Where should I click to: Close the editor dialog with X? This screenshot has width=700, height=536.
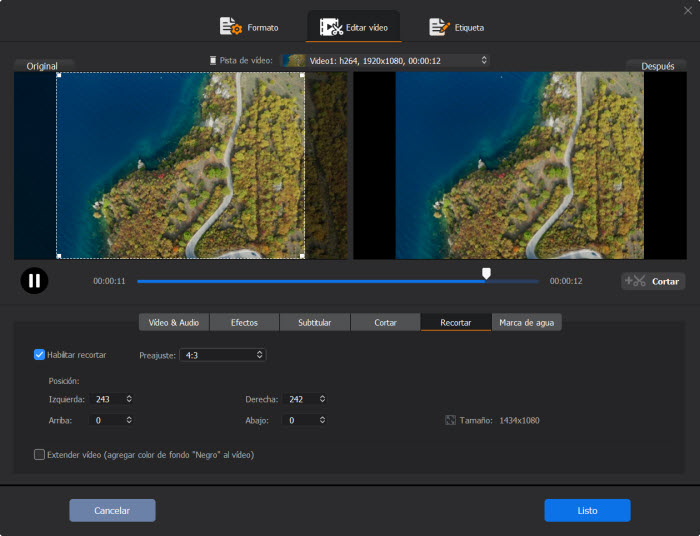pyautogui.click(x=688, y=10)
